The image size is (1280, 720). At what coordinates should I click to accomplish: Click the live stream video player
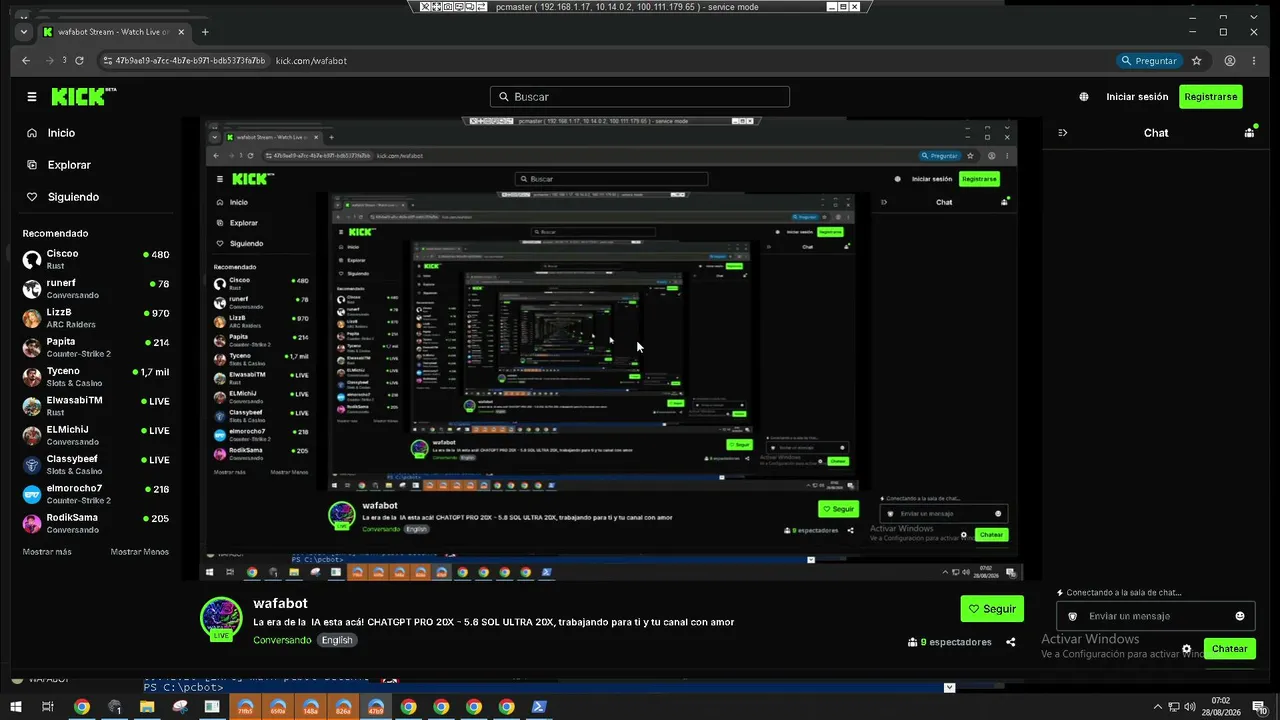610,349
